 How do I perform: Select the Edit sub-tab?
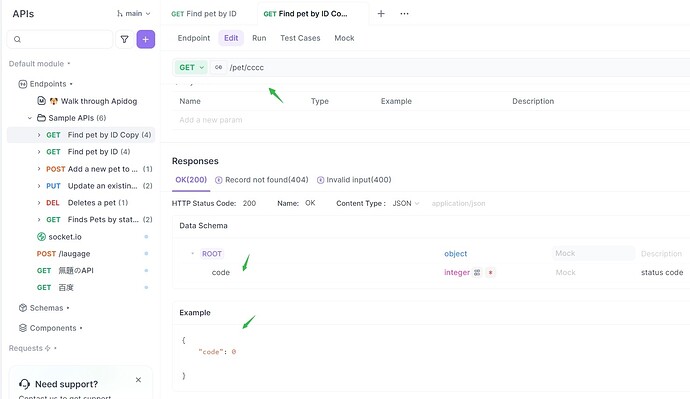point(231,38)
